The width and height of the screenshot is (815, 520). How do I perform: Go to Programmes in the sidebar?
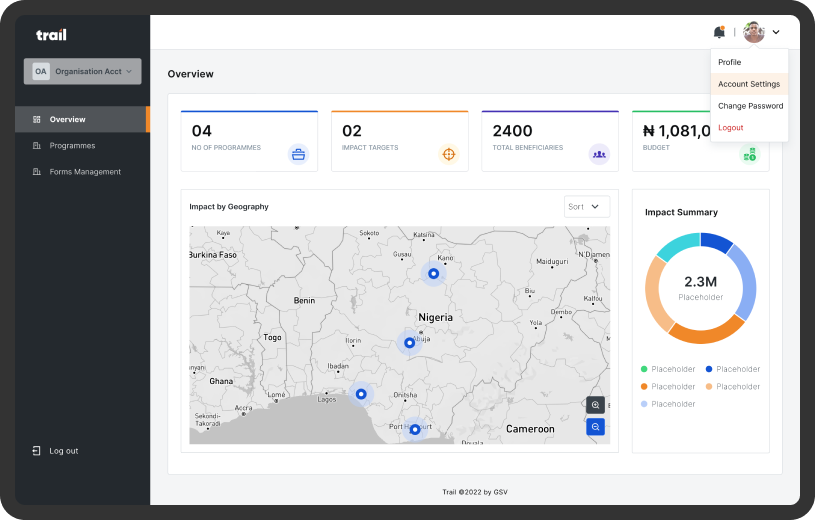(x=72, y=146)
